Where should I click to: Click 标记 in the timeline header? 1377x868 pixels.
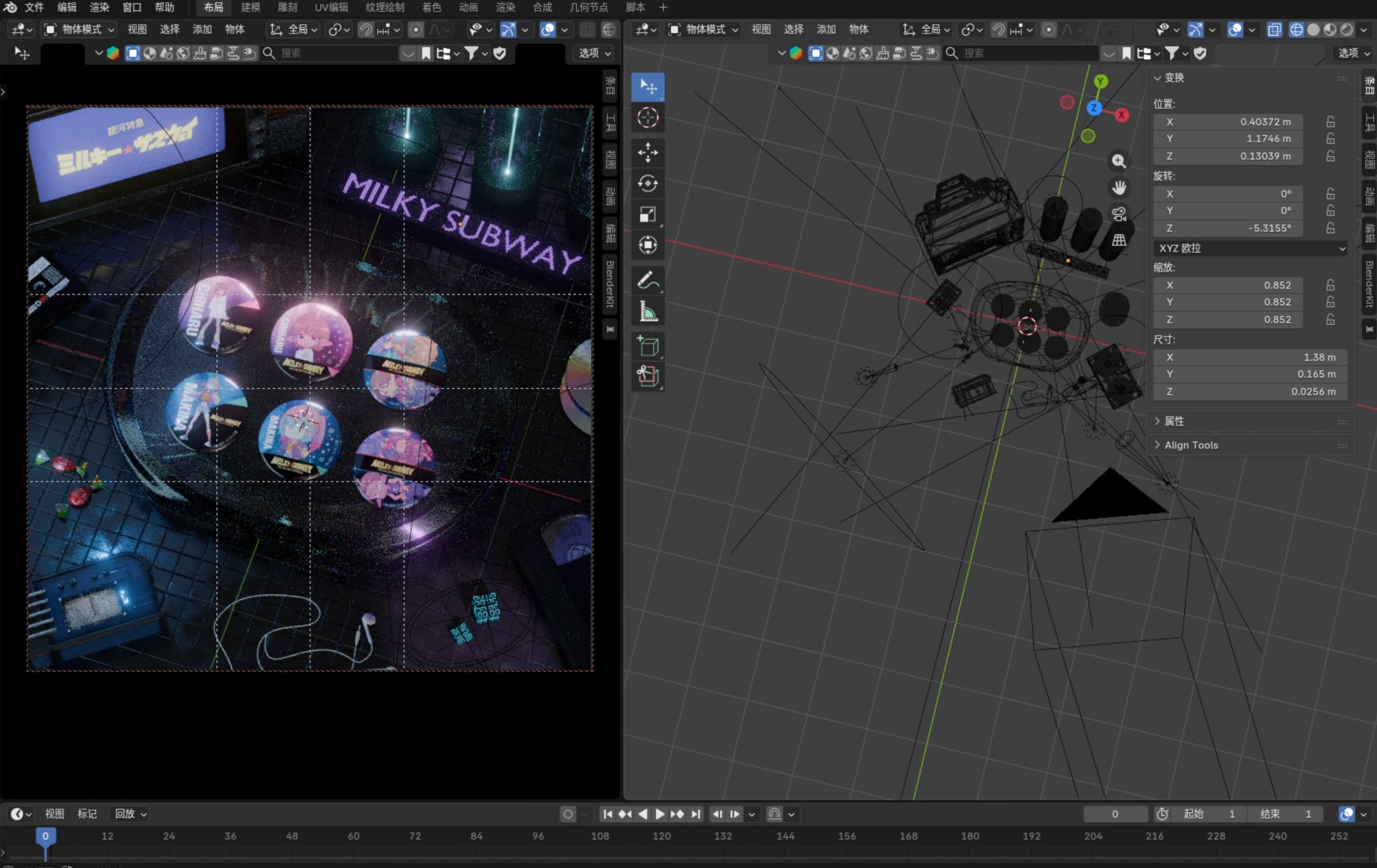tap(87, 814)
